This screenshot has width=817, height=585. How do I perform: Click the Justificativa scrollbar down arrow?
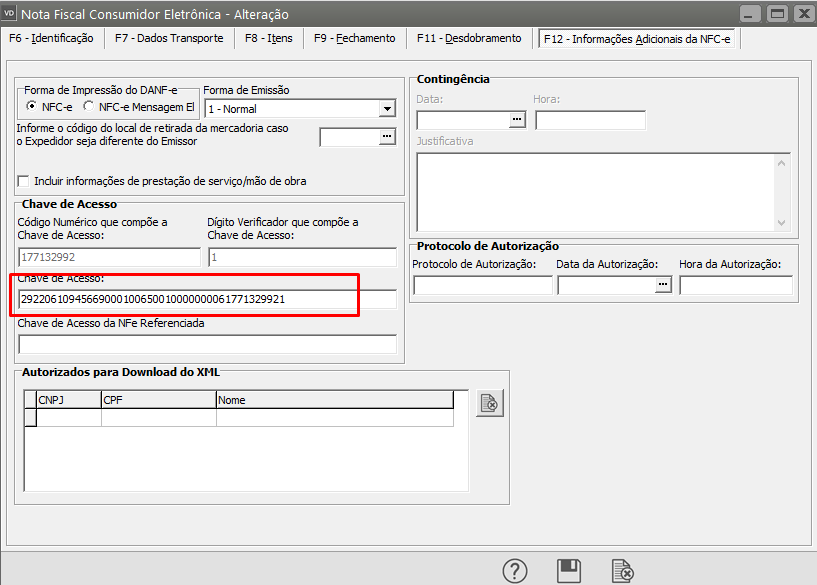pos(782,222)
